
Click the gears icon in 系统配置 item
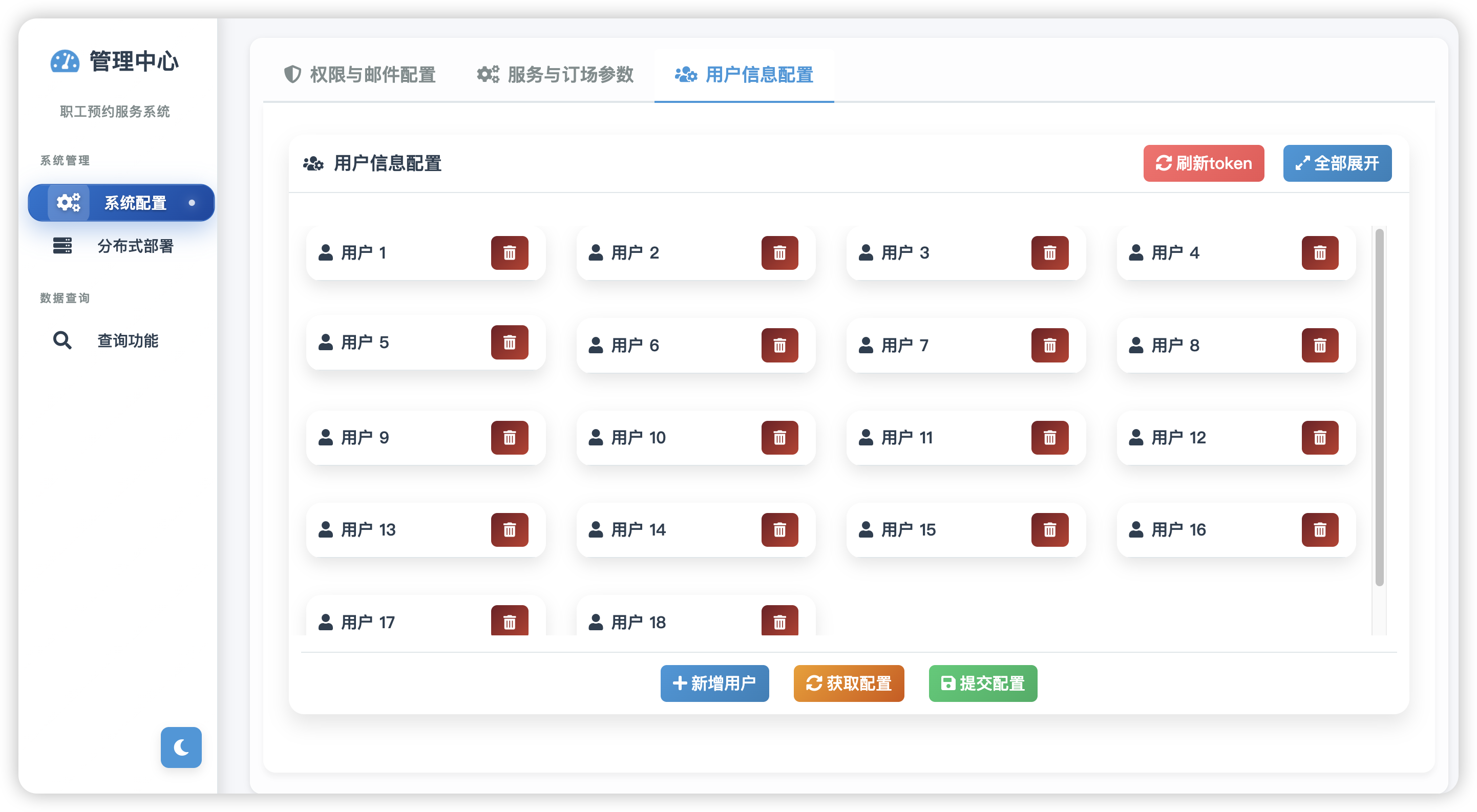pyautogui.click(x=68, y=202)
